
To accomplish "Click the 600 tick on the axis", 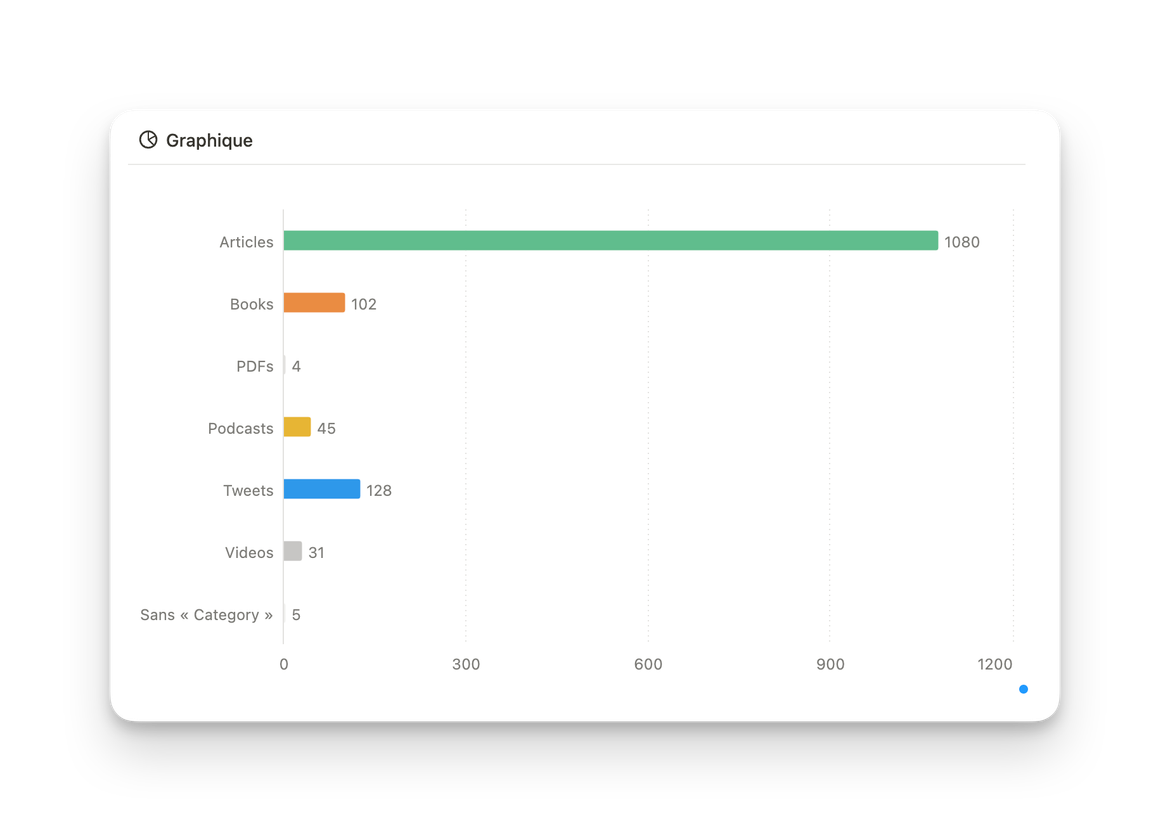I will pyautogui.click(x=648, y=664).
